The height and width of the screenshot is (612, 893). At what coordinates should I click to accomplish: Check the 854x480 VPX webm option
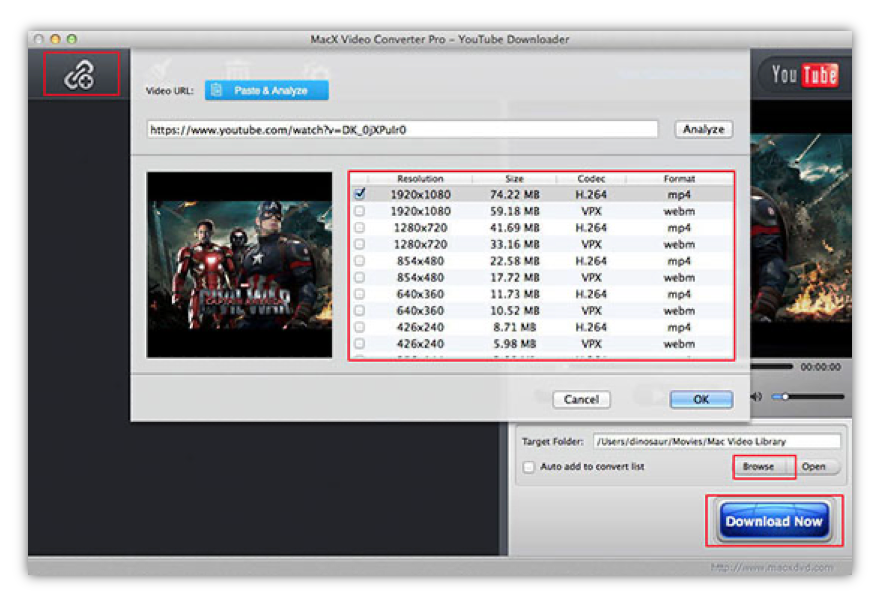359,277
